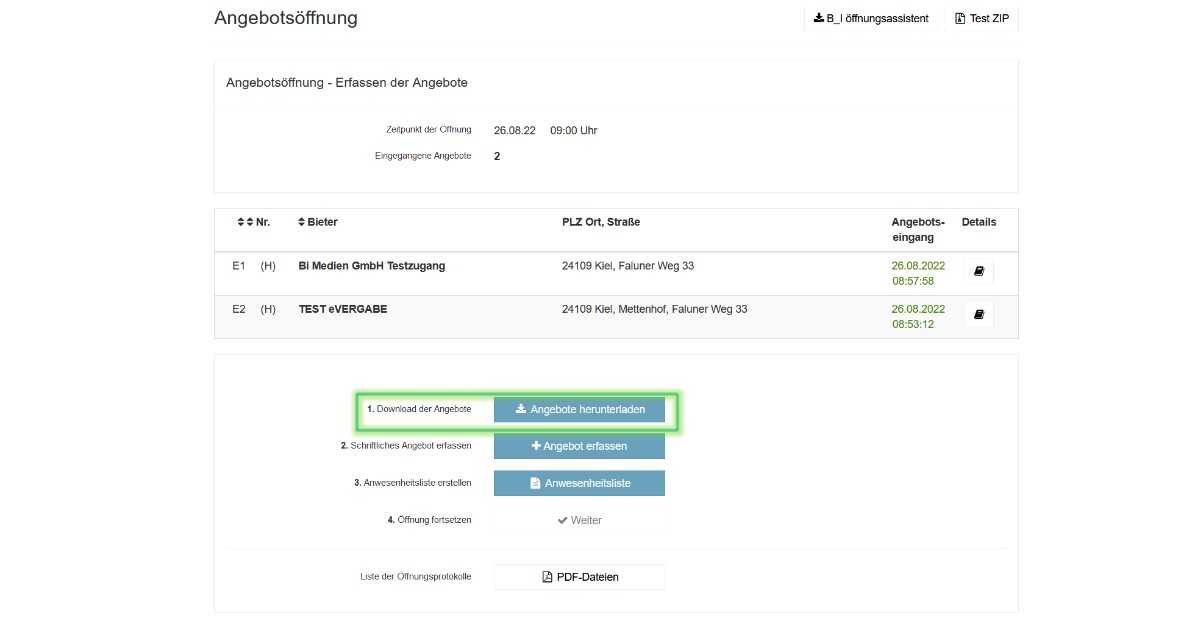Open the Test ZIP tool
Image resolution: width=1188 pixels, height=622 pixels.
(981, 17)
